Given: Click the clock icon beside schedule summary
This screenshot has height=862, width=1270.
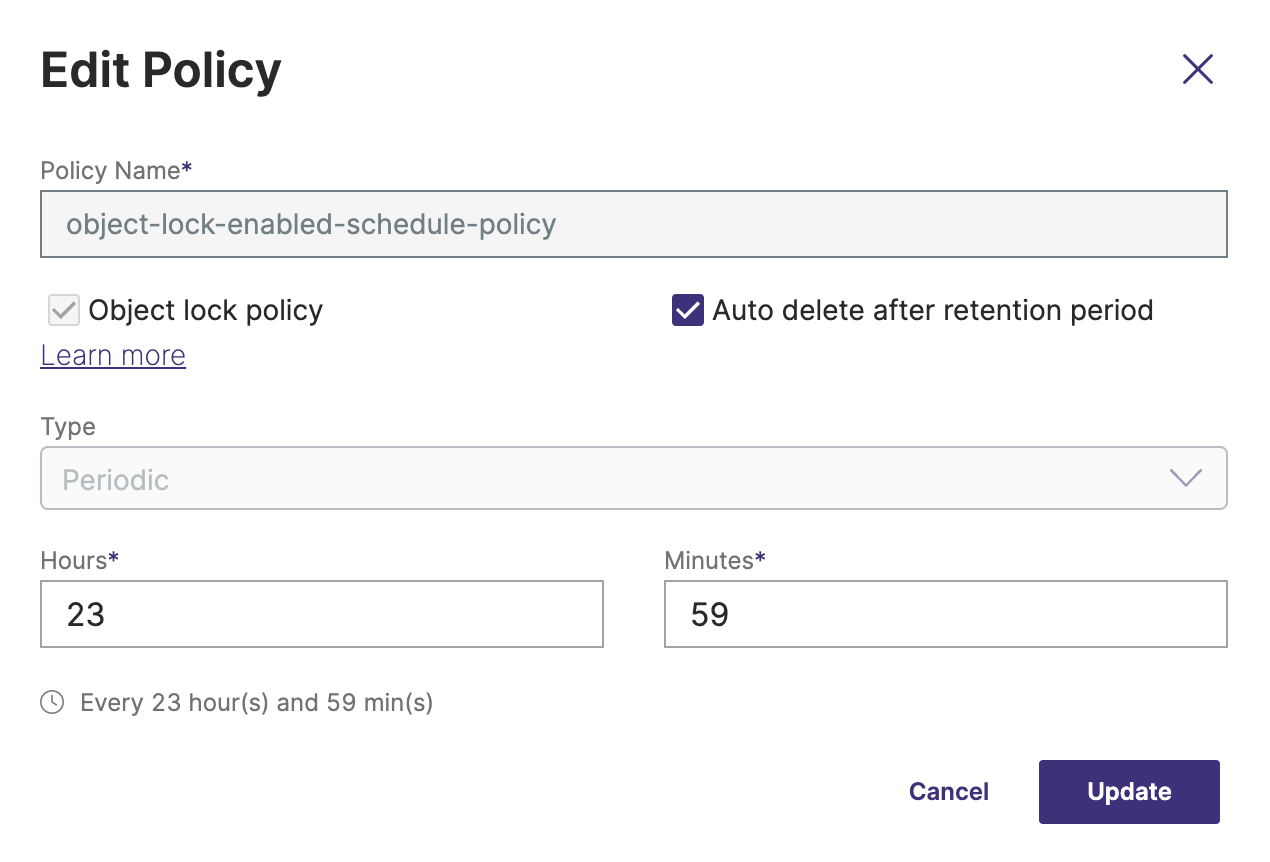Looking at the screenshot, I should 52,703.
